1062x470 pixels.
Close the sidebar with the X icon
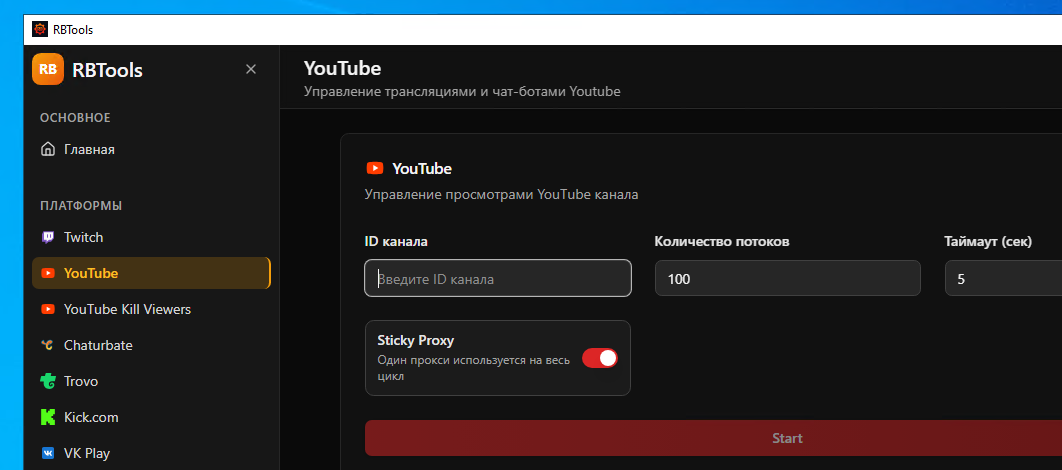pos(251,69)
